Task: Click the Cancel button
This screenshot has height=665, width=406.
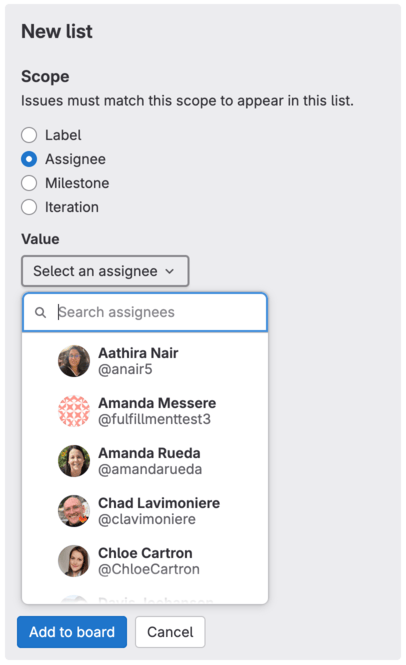Action: (170, 632)
